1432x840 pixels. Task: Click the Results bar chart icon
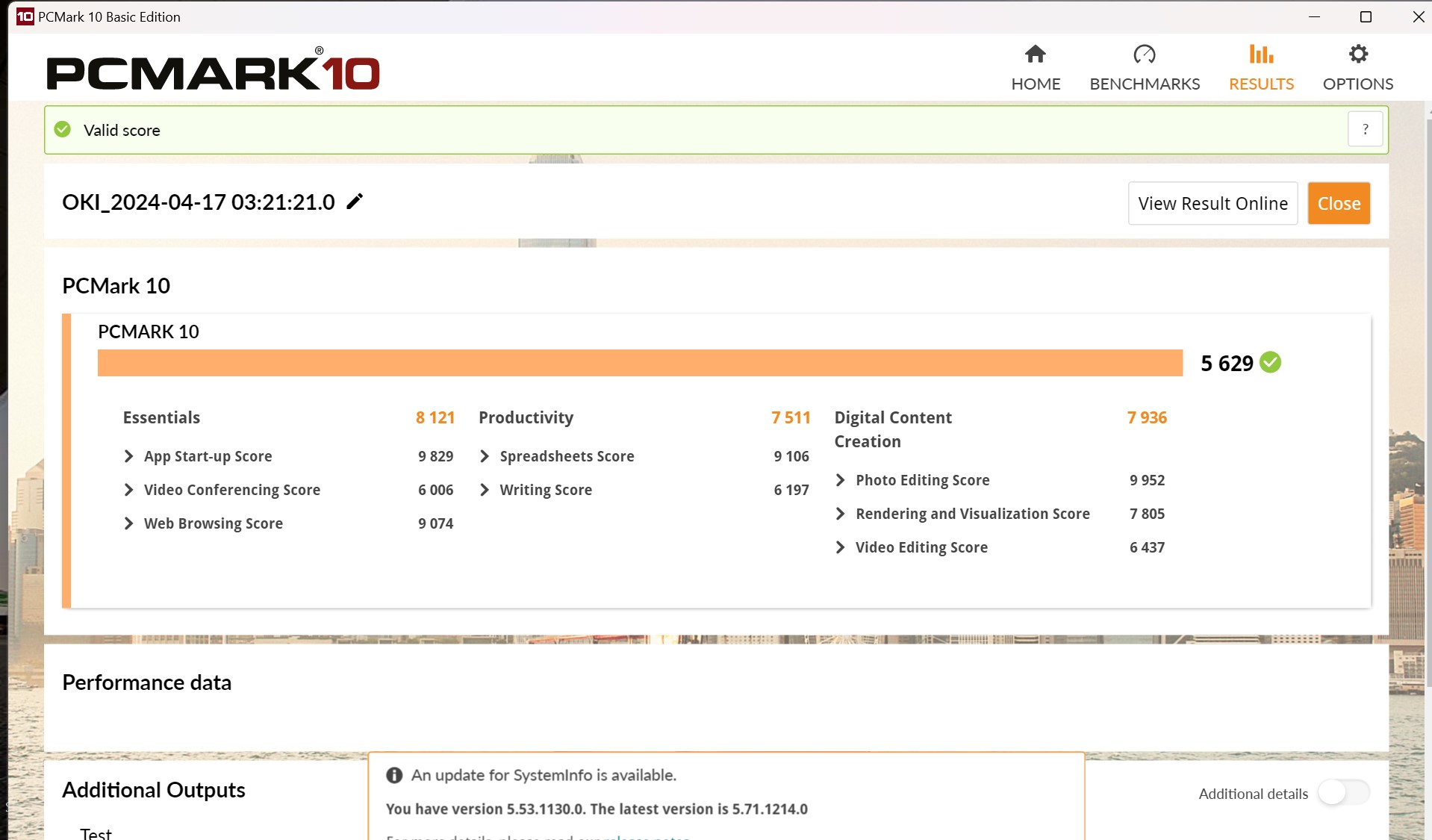[1261, 55]
